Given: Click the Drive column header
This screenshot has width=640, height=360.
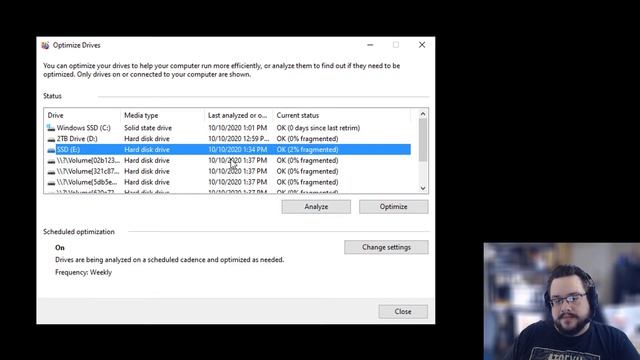Looking at the screenshot, I should (x=82, y=116).
